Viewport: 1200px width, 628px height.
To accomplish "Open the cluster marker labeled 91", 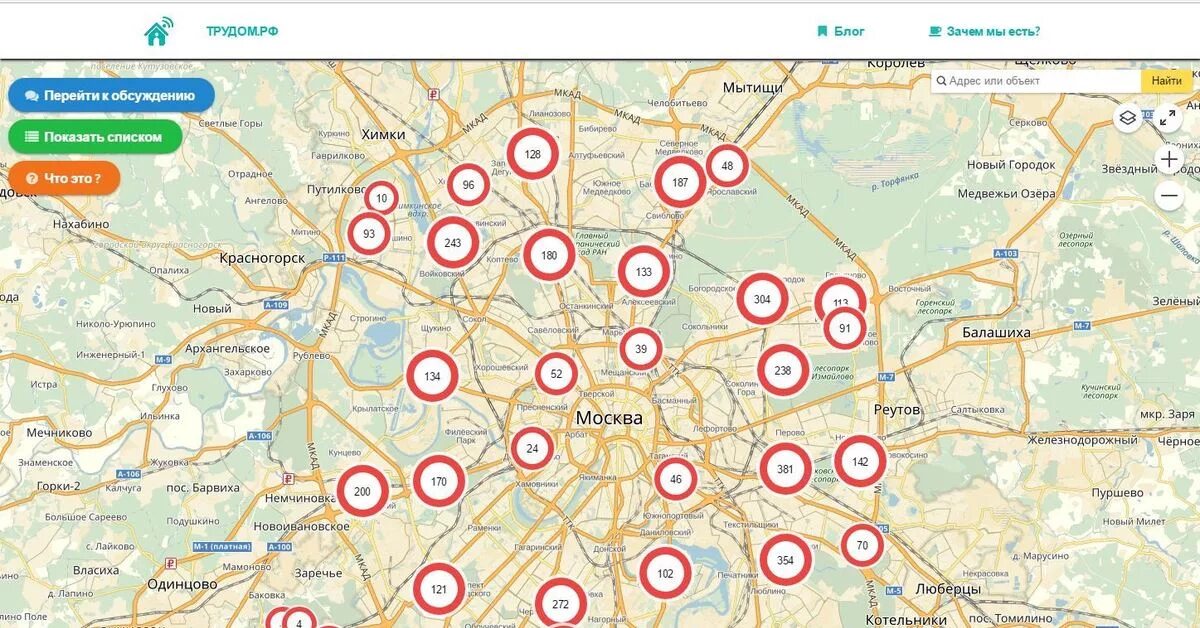I will 845,328.
